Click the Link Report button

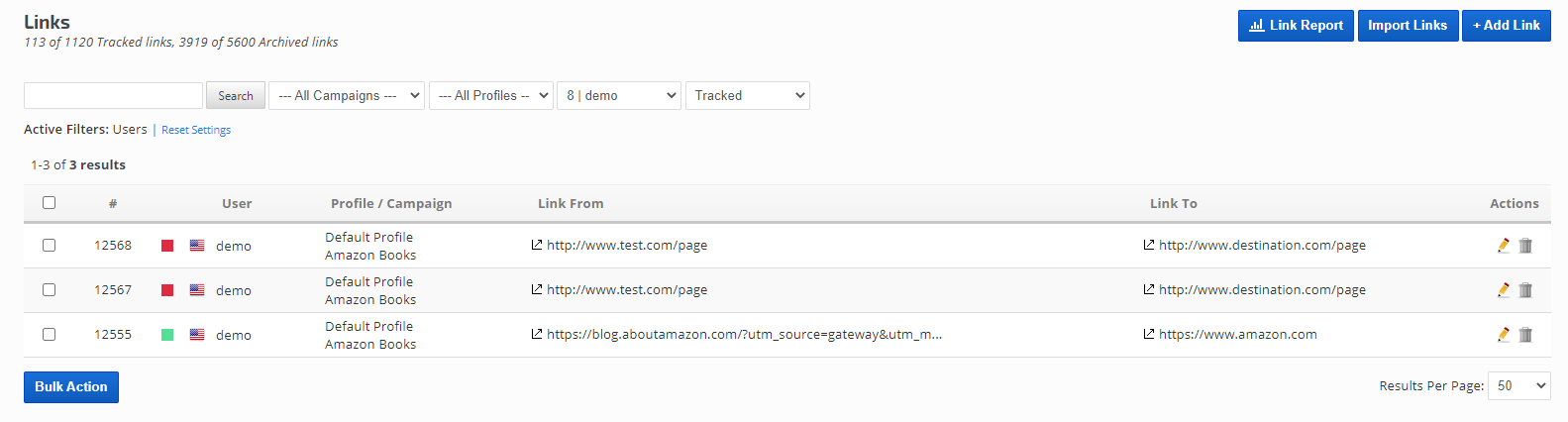[x=1297, y=26]
